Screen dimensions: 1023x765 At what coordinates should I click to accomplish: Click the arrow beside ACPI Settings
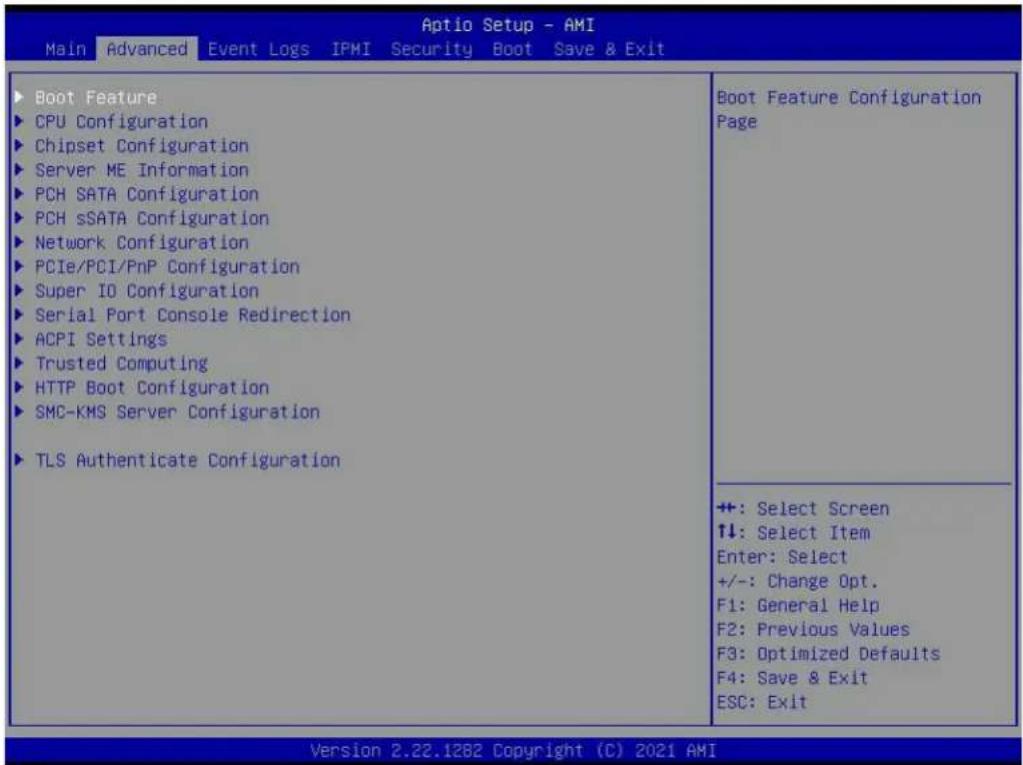pos(20,338)
